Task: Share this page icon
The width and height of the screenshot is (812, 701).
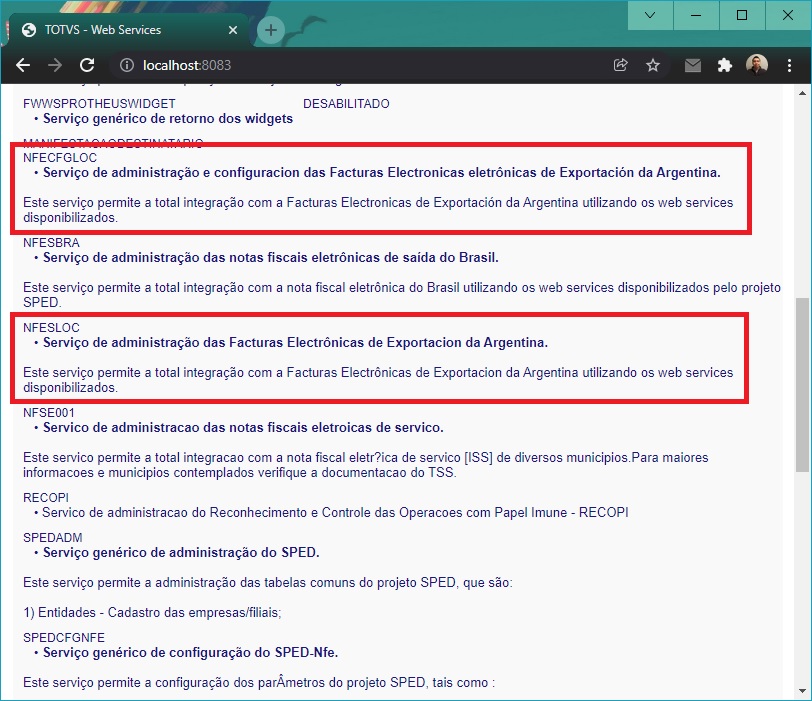Action: click(620, 65)
